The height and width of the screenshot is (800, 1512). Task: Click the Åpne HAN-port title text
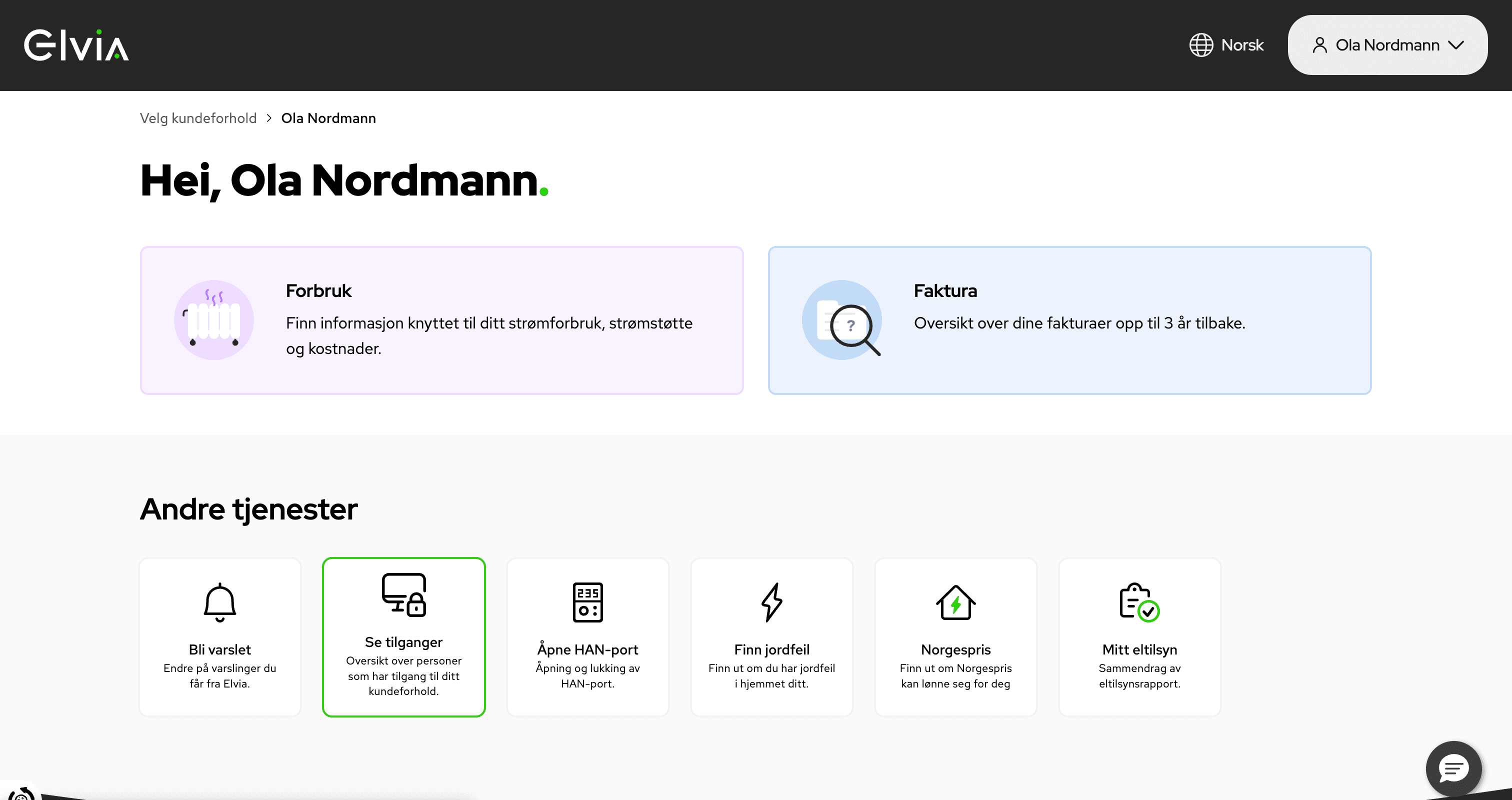(x=587, y=649)
